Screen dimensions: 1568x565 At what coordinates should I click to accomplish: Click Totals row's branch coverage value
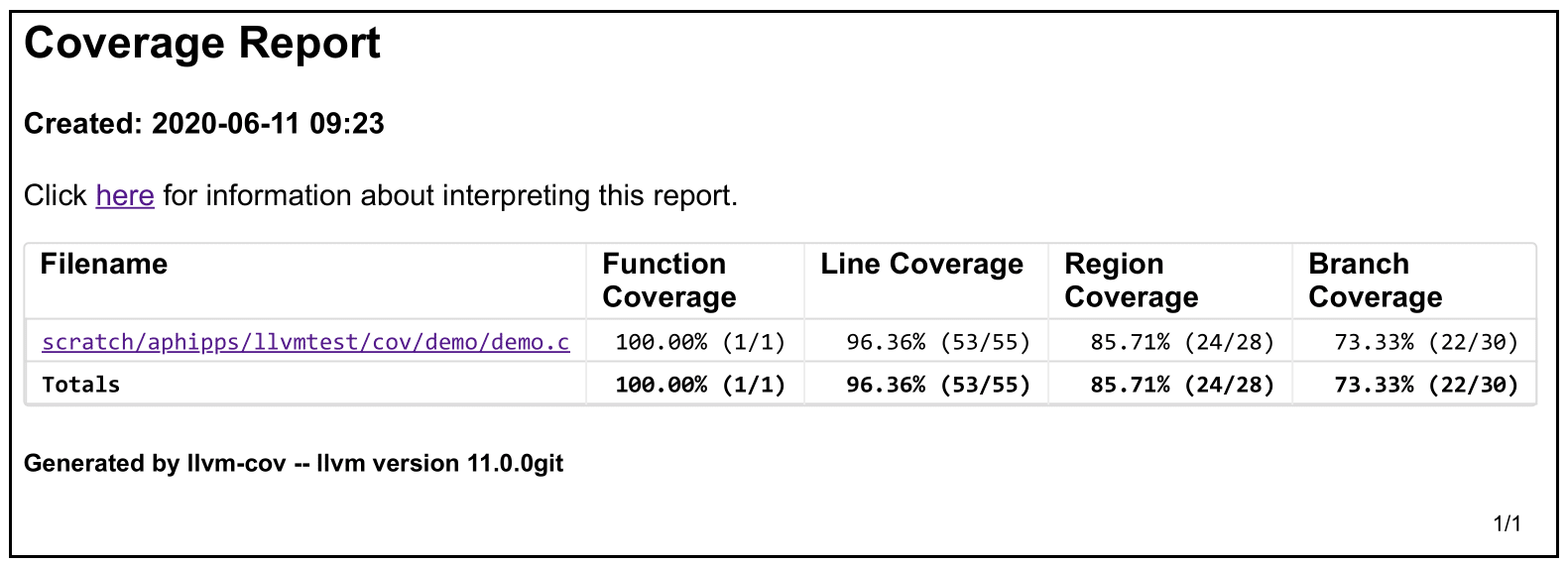click(x=1426, y=385)
